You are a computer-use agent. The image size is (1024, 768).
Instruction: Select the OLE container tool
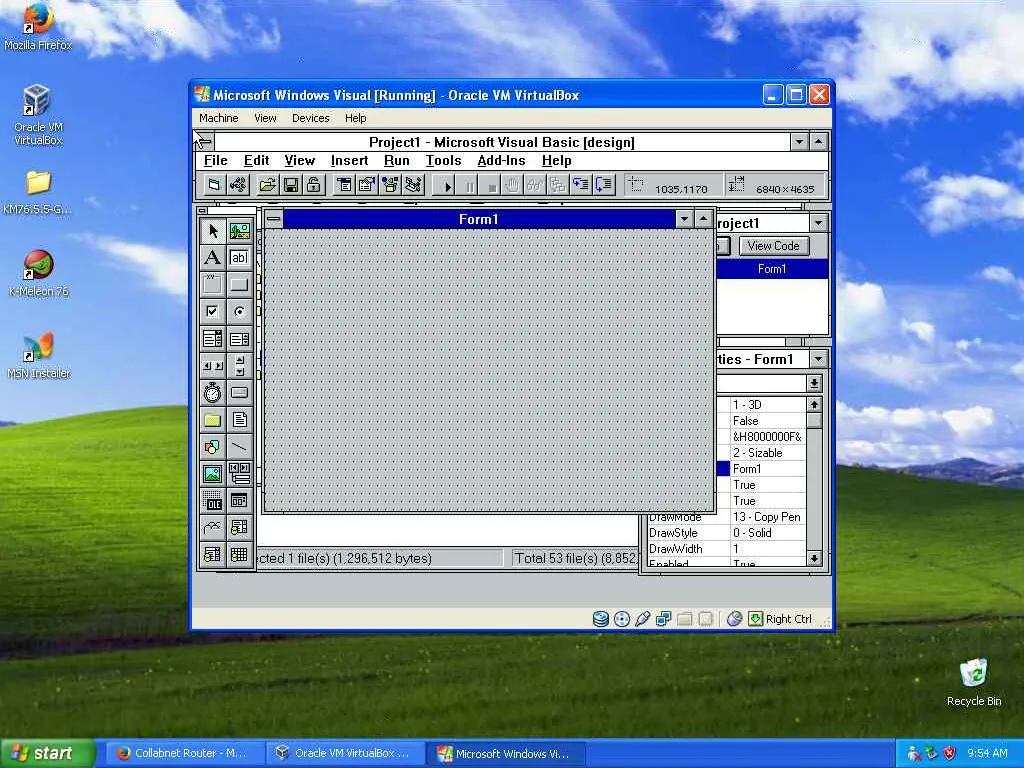click(212, 501)
